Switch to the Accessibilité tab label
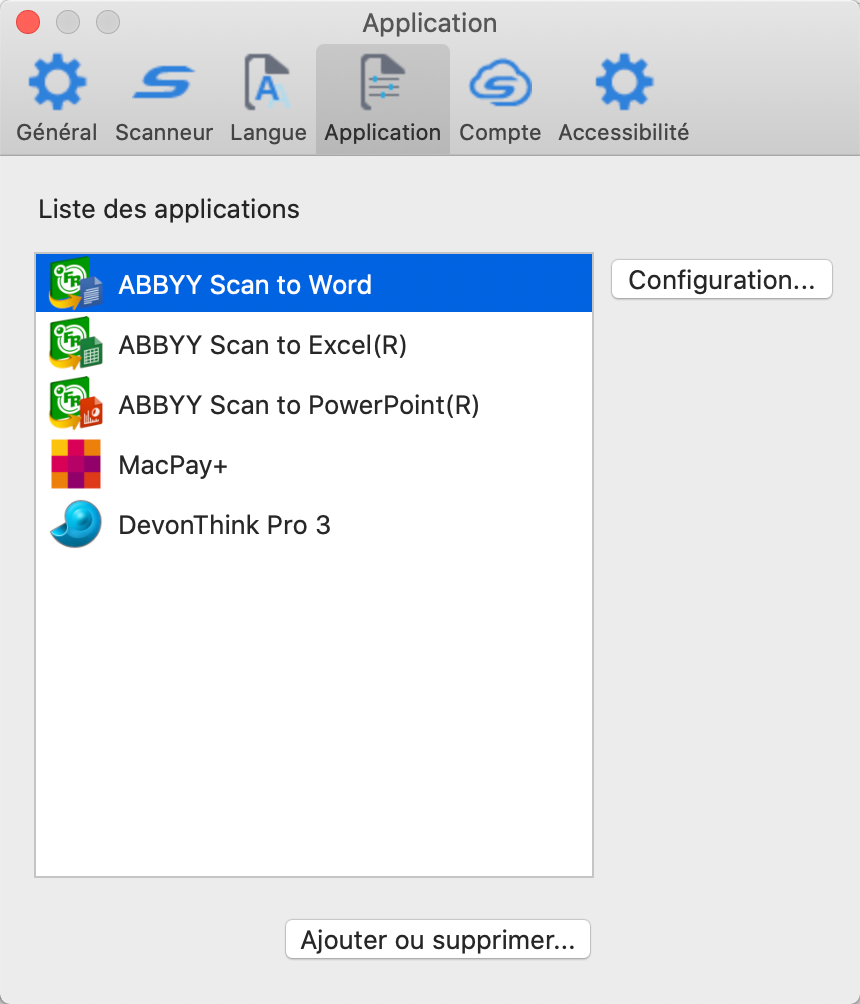Screen dimensions: 860x1004 click(624, 133)
